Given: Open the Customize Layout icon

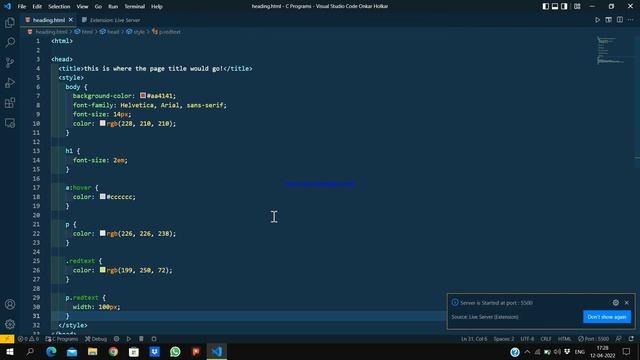Looking at the screenshot, I should (577, 6).
